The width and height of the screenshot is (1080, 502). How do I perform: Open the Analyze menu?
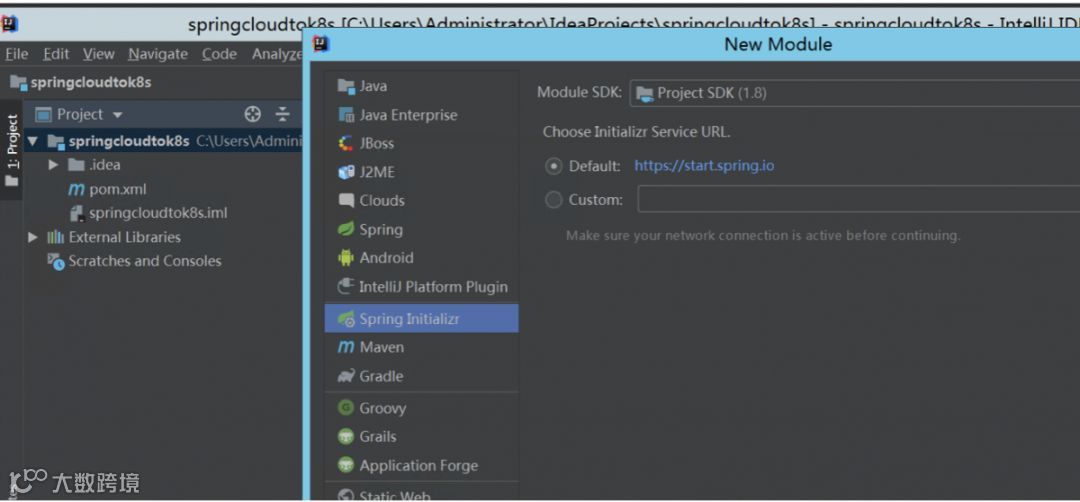(277, 54)
